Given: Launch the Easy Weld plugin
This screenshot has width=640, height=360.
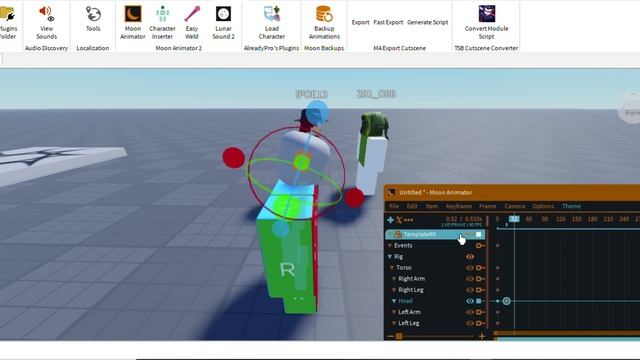Looking at the screenshot, I should pyautogui.click(x=191, y=22).
